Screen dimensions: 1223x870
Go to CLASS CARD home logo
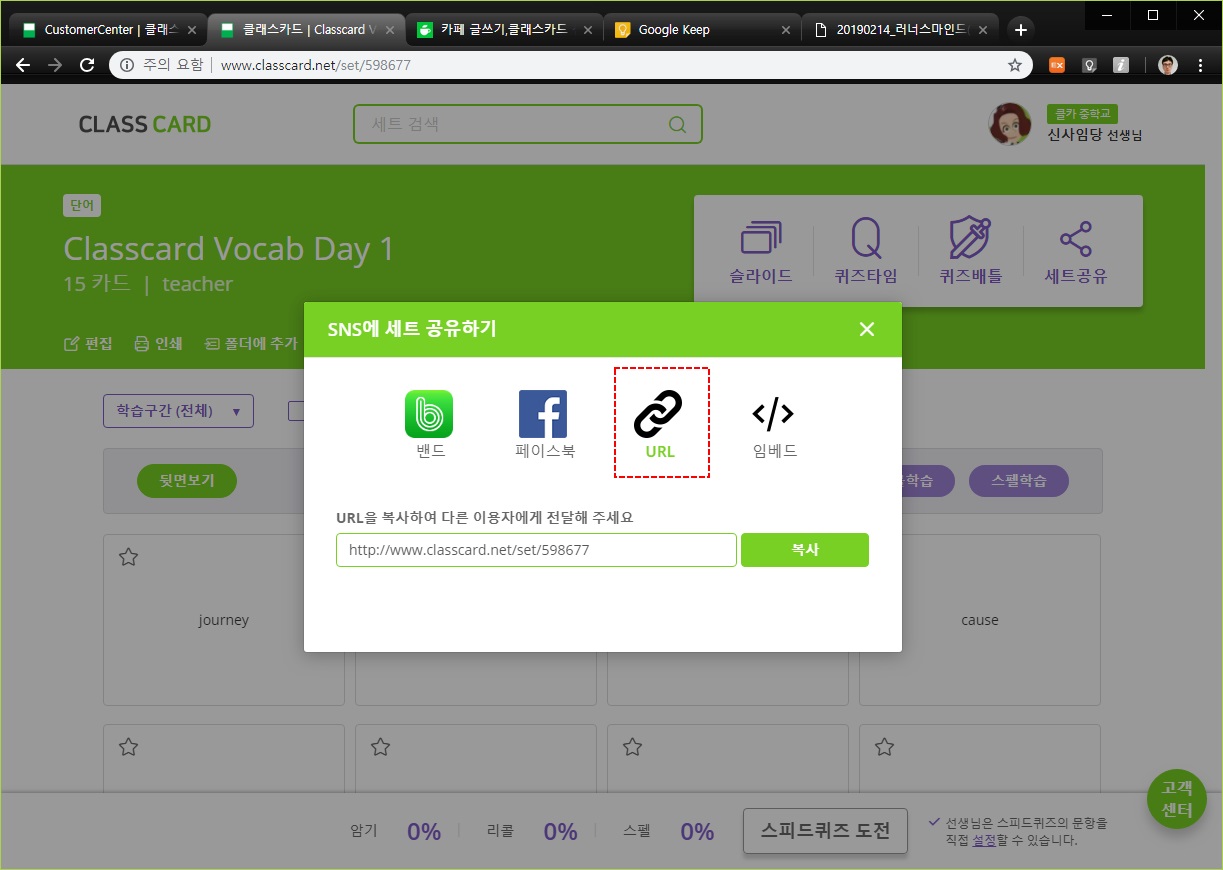pyautogui.click(x=145, y=125)
